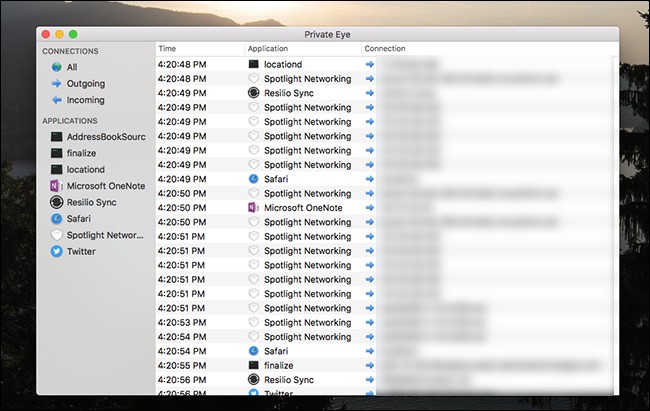The width and height of the screenshot is (650, 411).
Task: Click OneNote icon in 4:20:50 PM row
Action: 253,208
